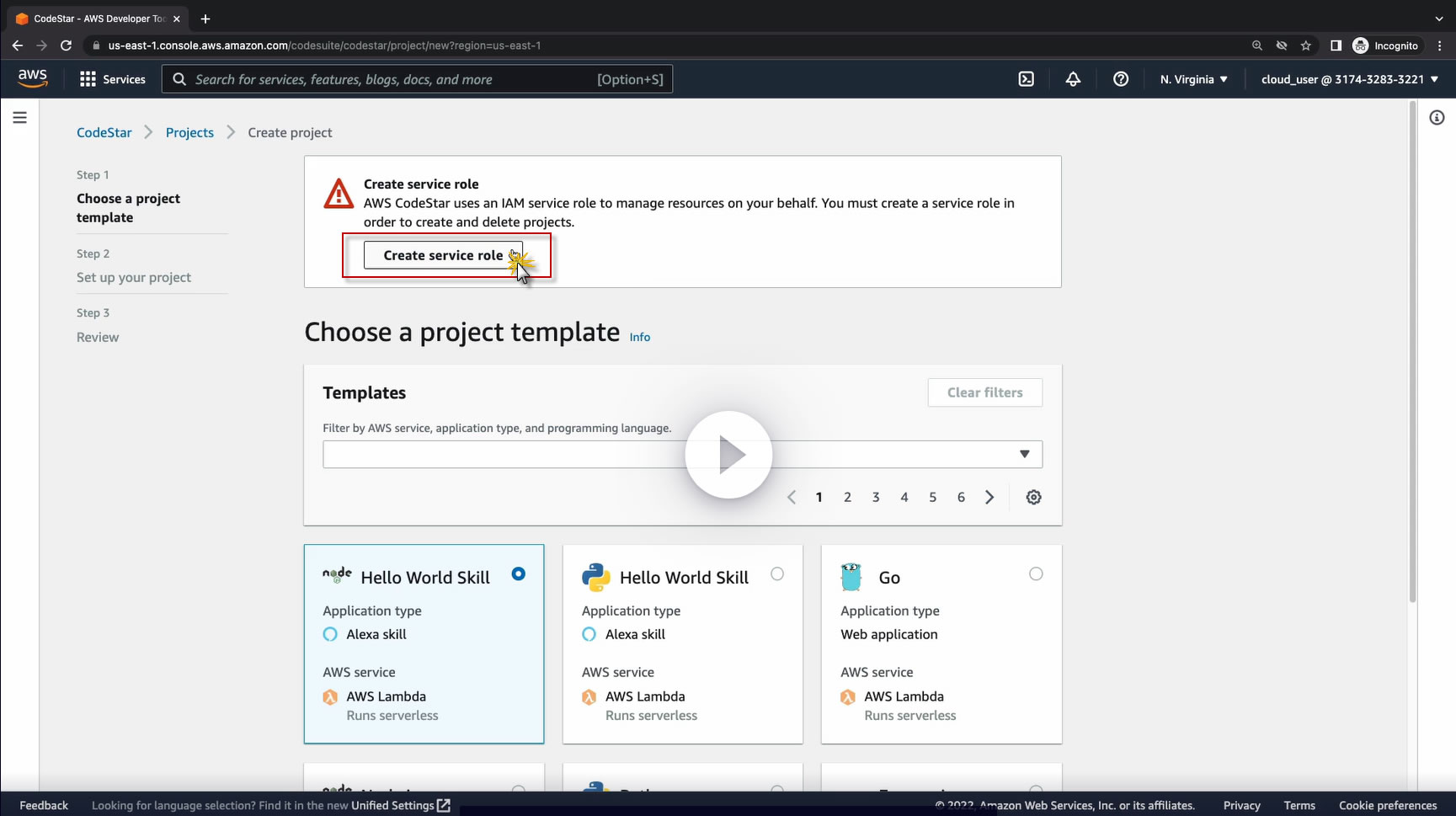
Task: Open the template filter dropdown
Action: click(x=682, y=454)
